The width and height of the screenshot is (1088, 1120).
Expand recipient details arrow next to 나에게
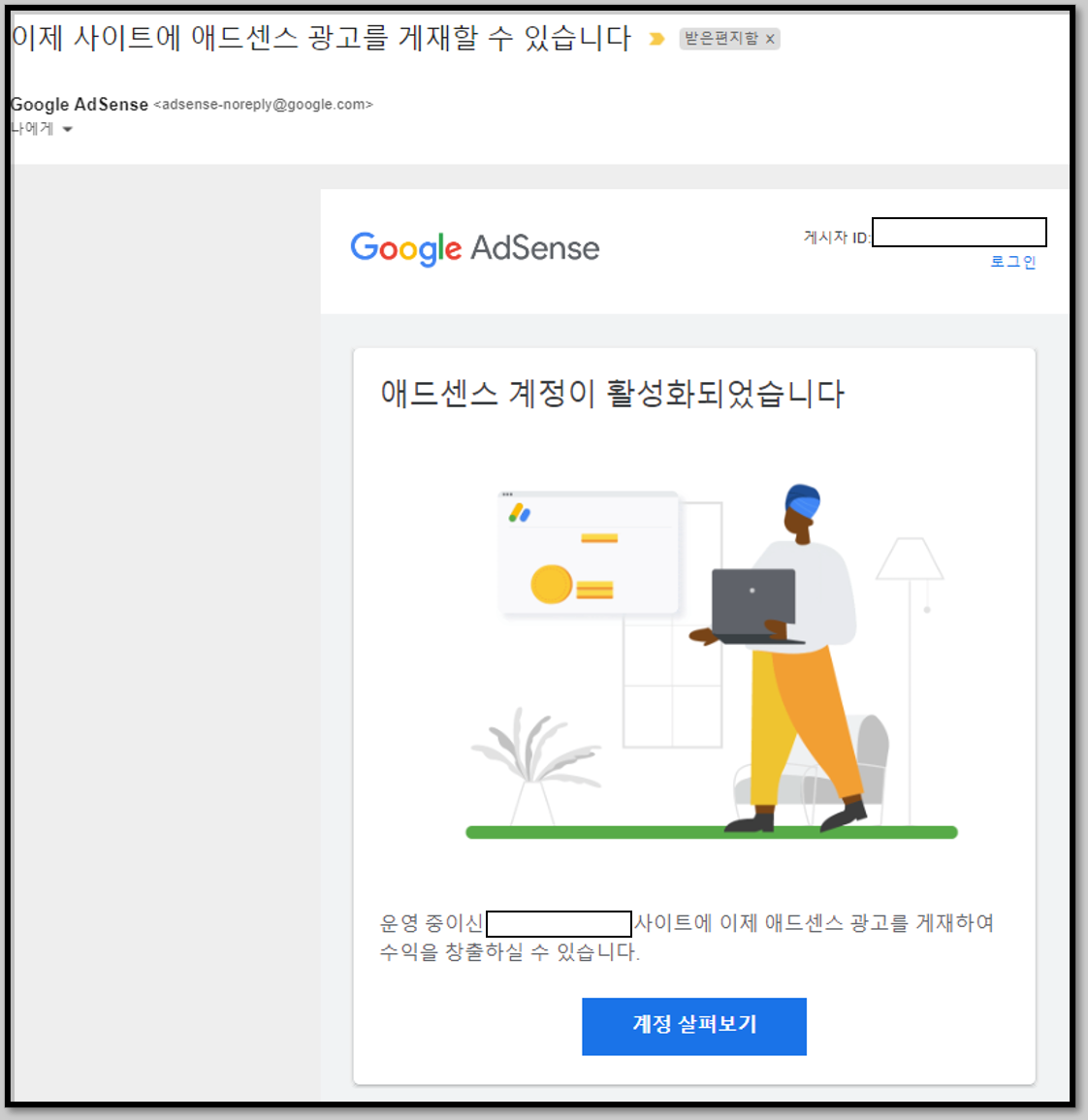tap(68, 129)
